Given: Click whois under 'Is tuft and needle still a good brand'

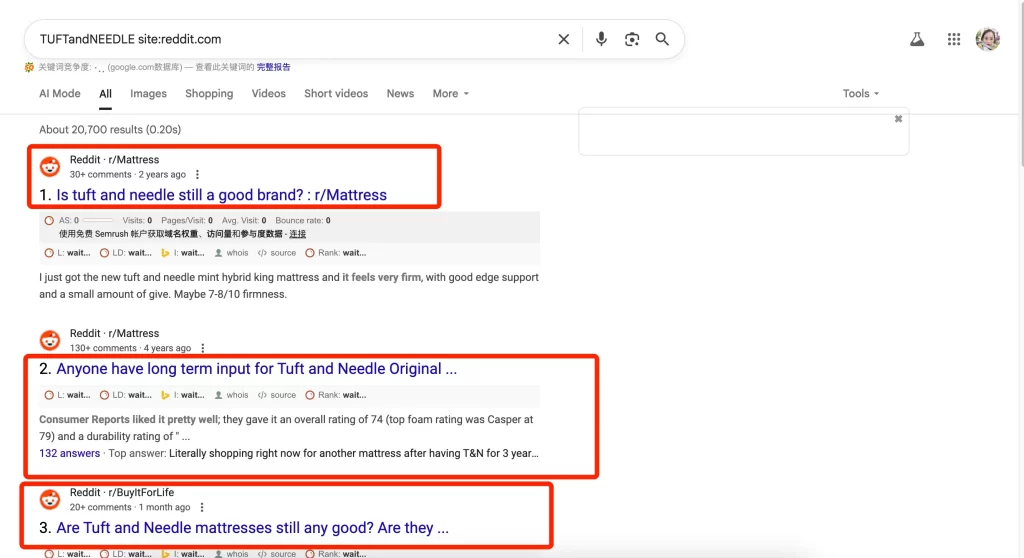Looking at the screenshot, I should tap(231, 253).
